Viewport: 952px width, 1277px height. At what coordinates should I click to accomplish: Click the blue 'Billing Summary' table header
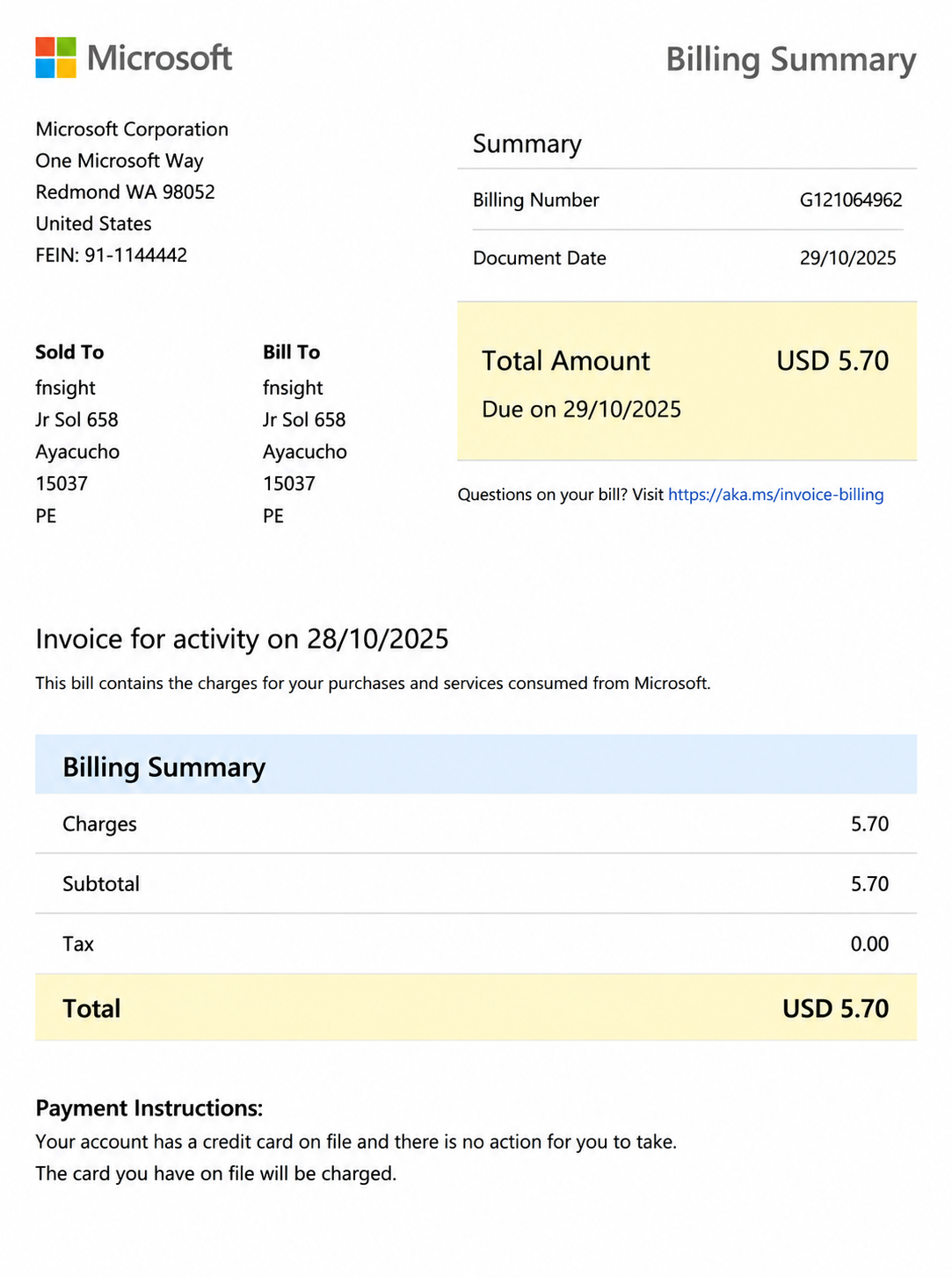pyautogui.click(x=476, y=765)
